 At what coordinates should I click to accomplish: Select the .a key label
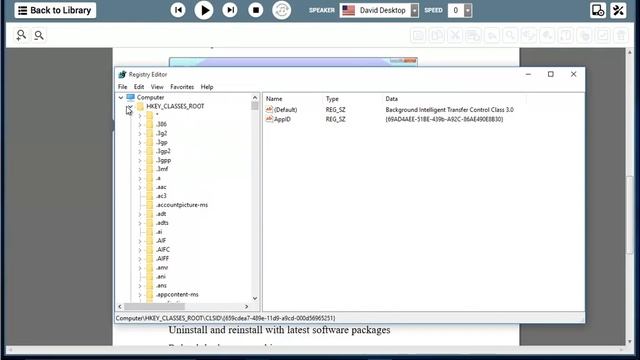click(158, 178)
